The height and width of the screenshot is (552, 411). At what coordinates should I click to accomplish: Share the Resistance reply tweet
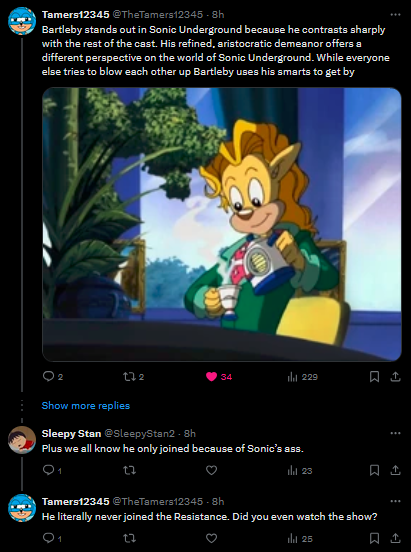[396, 538]
